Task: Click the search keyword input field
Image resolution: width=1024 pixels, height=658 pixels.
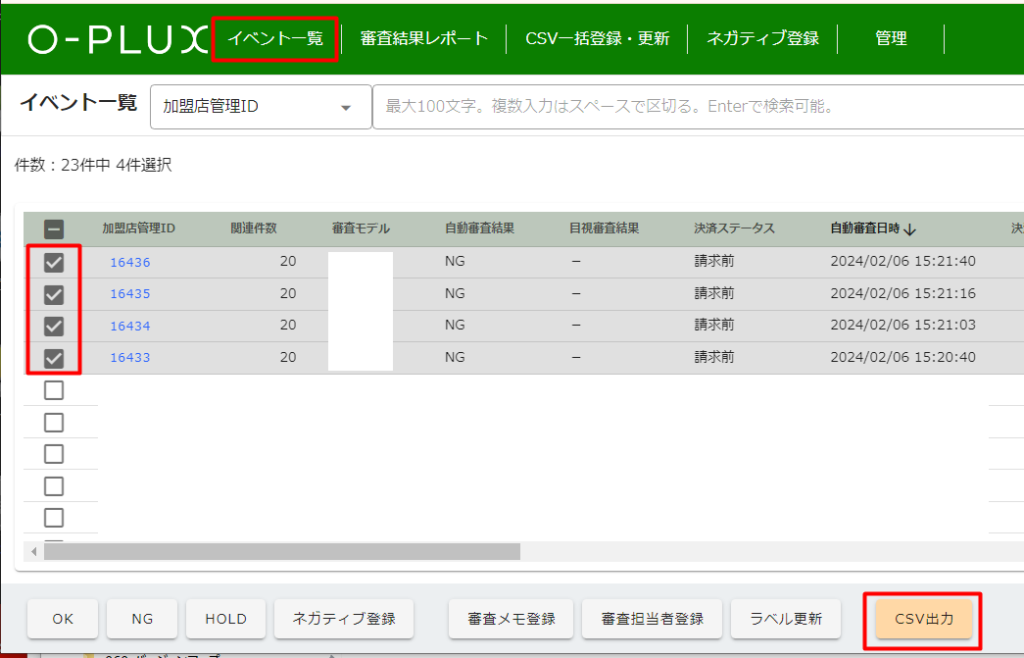Action: 690,106
